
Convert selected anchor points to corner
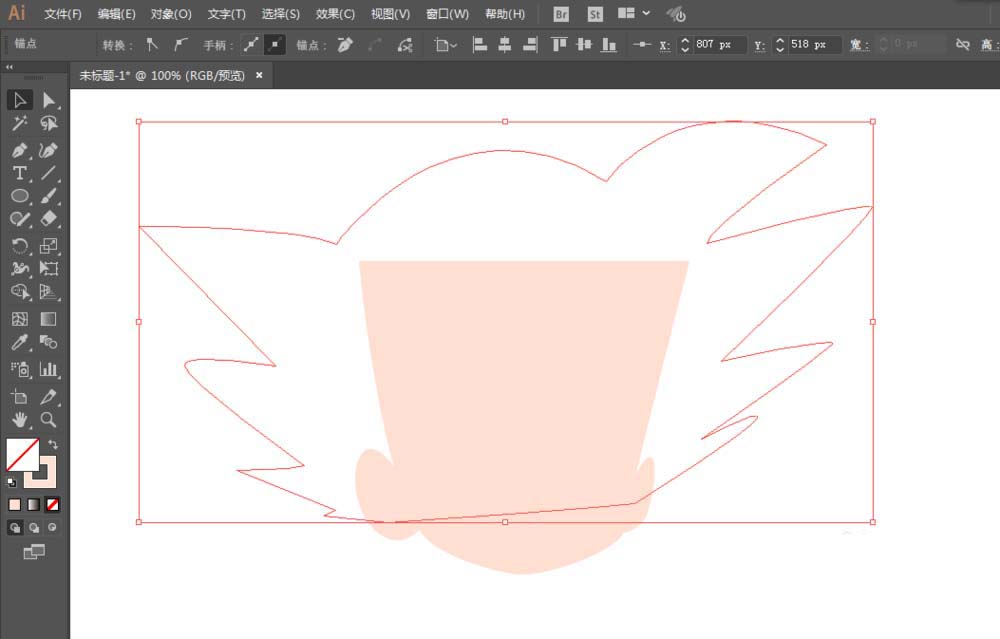pos(152,45)
